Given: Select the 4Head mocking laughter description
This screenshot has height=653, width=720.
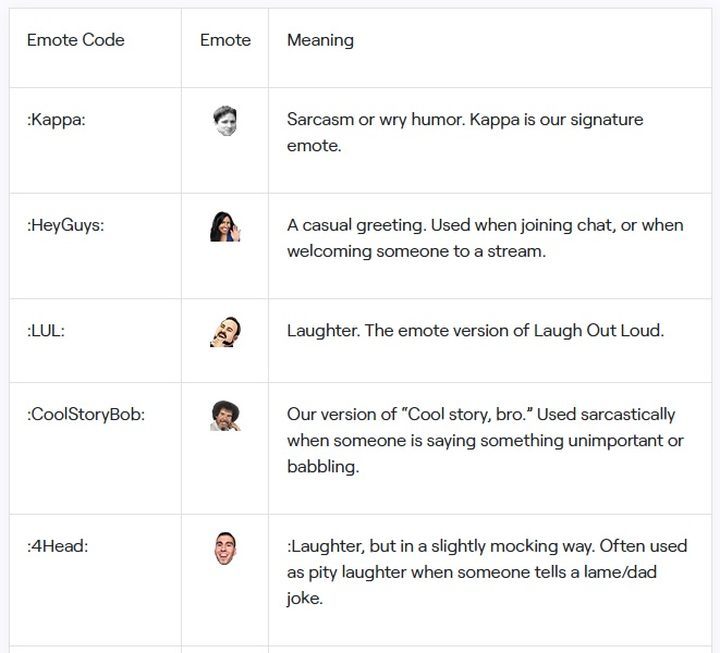Looking at the screenshot, I should 487,572.
